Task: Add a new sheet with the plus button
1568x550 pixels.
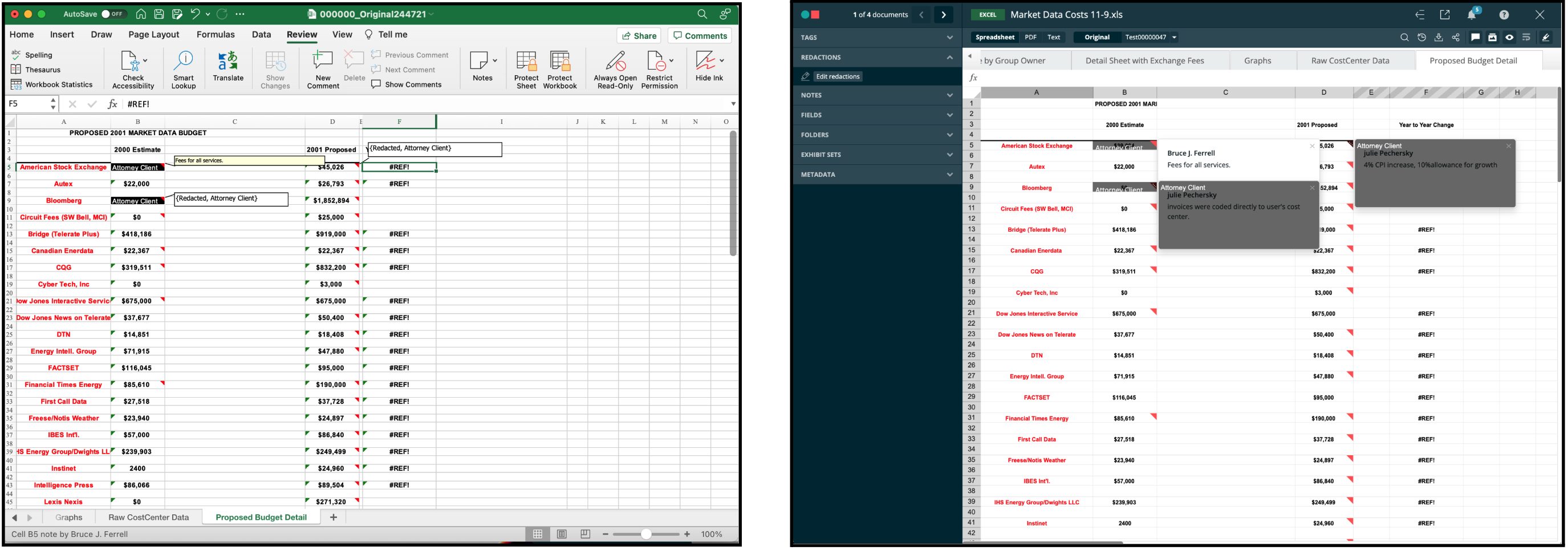Action: tap(333, 517)
